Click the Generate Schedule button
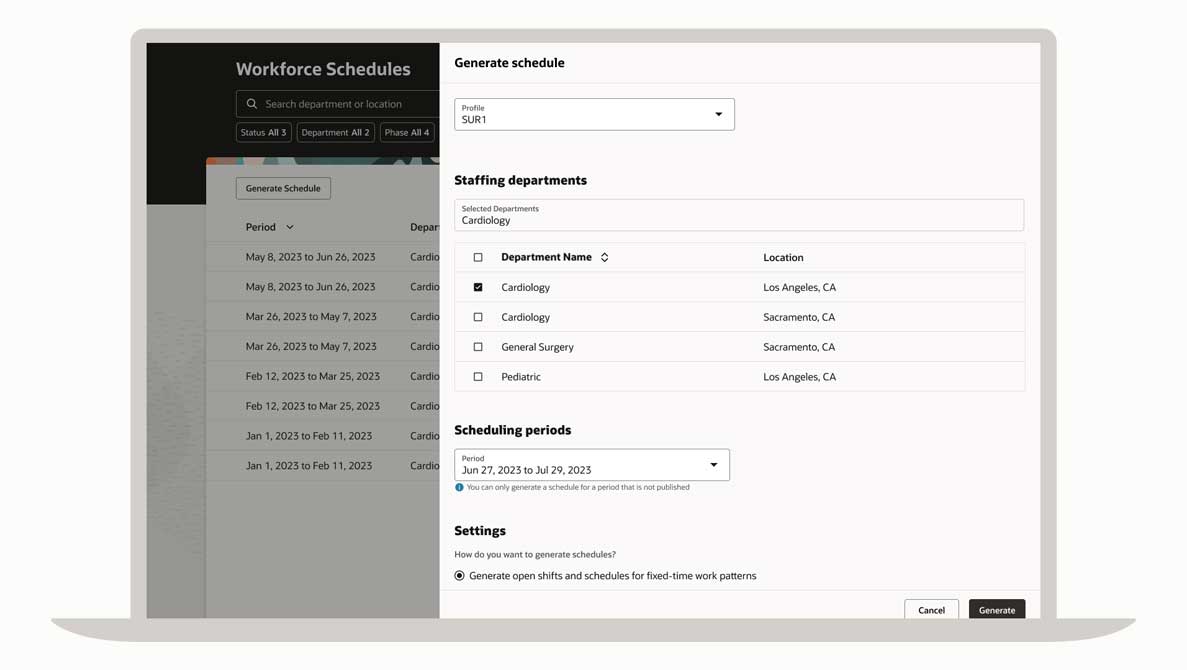This screenshot has height=670, width=1187. pos(283,188)
